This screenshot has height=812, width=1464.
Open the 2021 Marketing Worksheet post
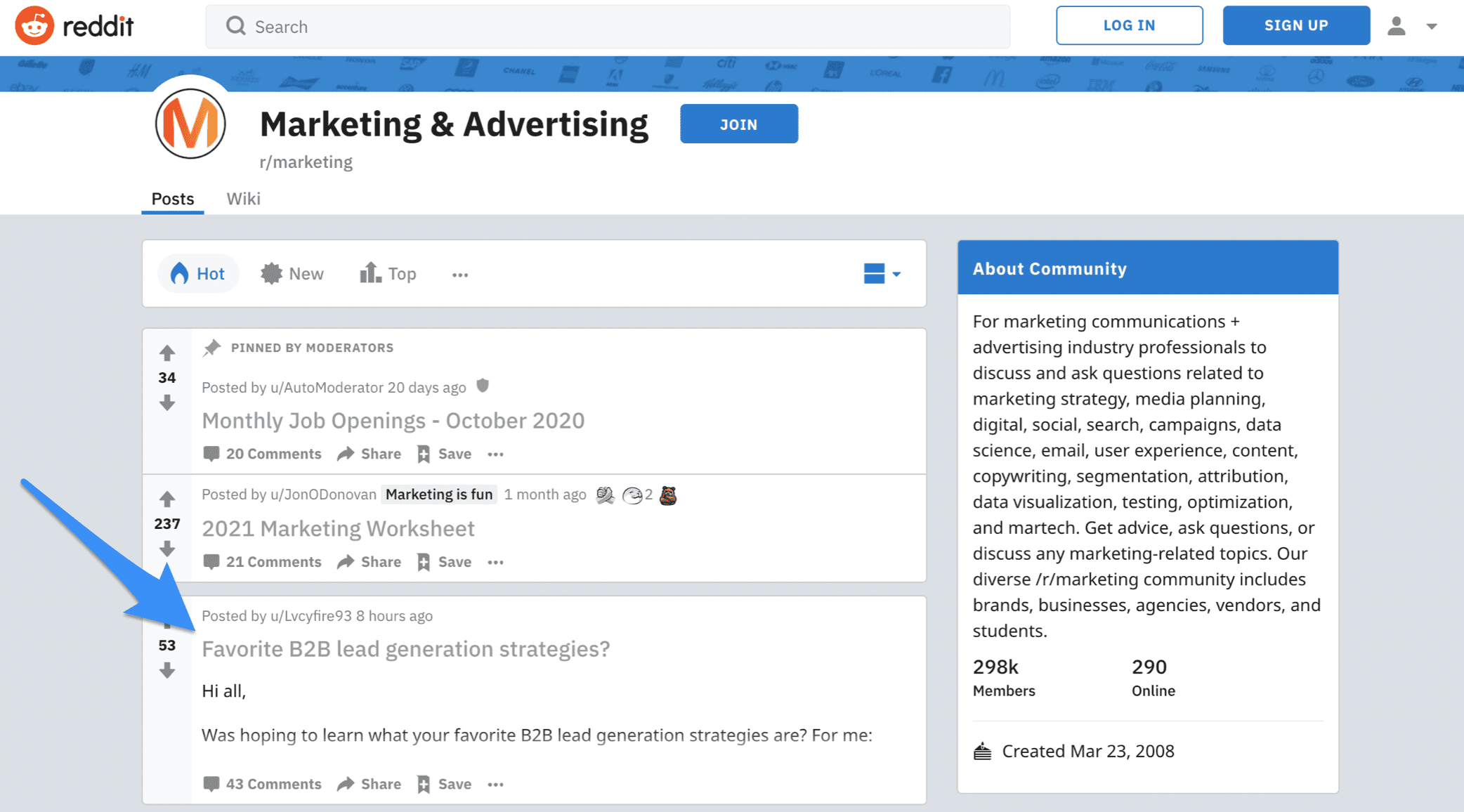[x=339, y=528]
